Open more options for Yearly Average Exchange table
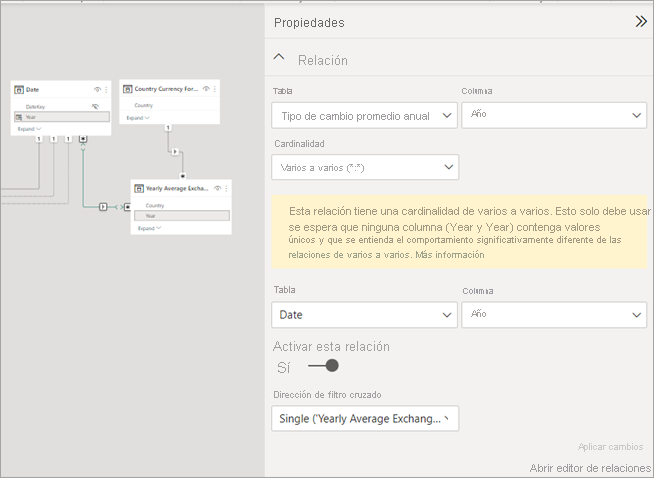 click(x=226, y=188)
